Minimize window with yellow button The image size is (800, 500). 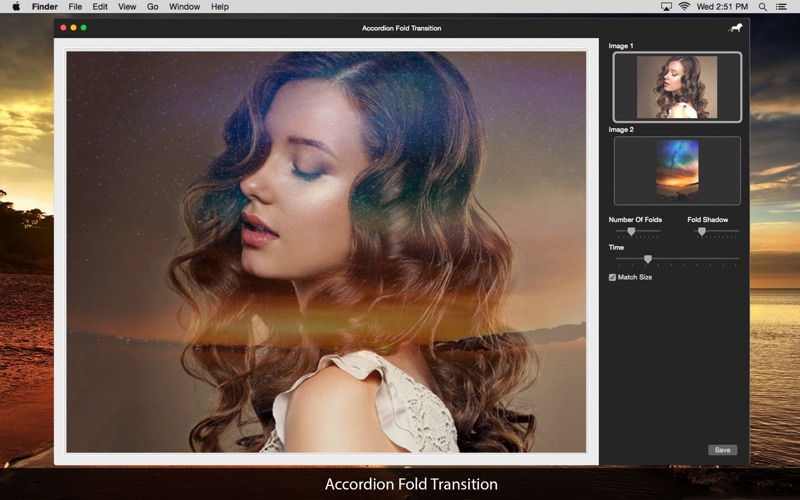[73, 28]
